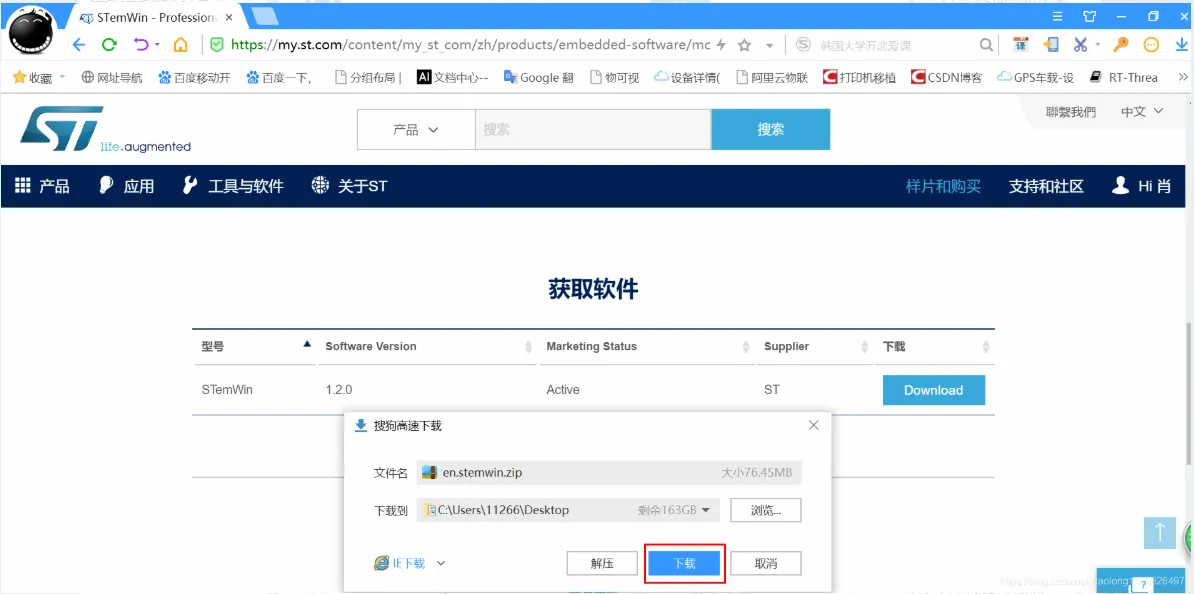
Task: Open the CSDN博客 bookmark
Action: [947, 78]
